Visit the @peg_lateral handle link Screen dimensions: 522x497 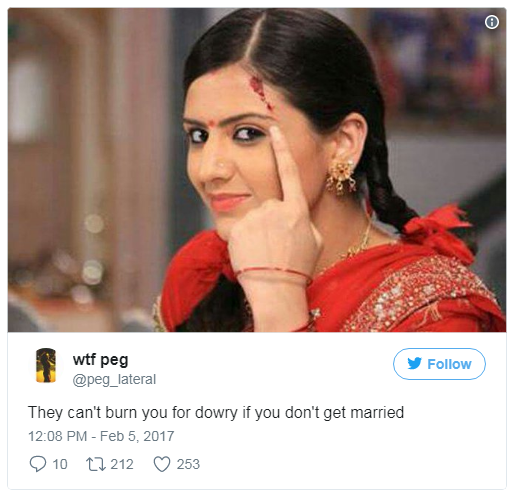tap(114, 380)
